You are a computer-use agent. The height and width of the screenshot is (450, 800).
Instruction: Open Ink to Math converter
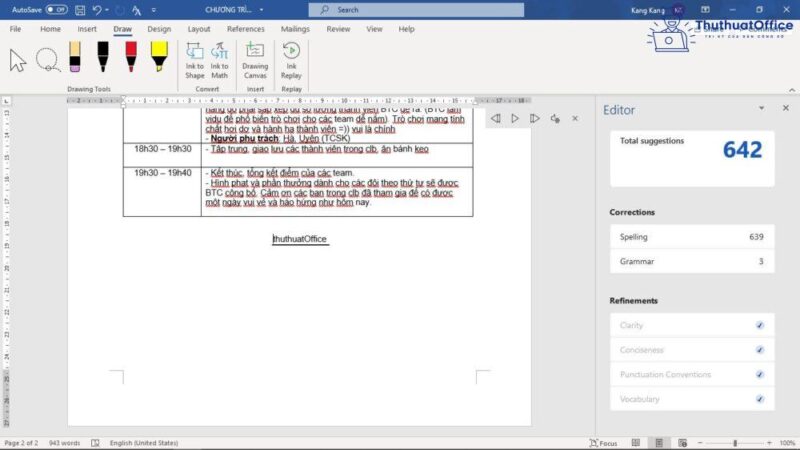coord(219,60)
